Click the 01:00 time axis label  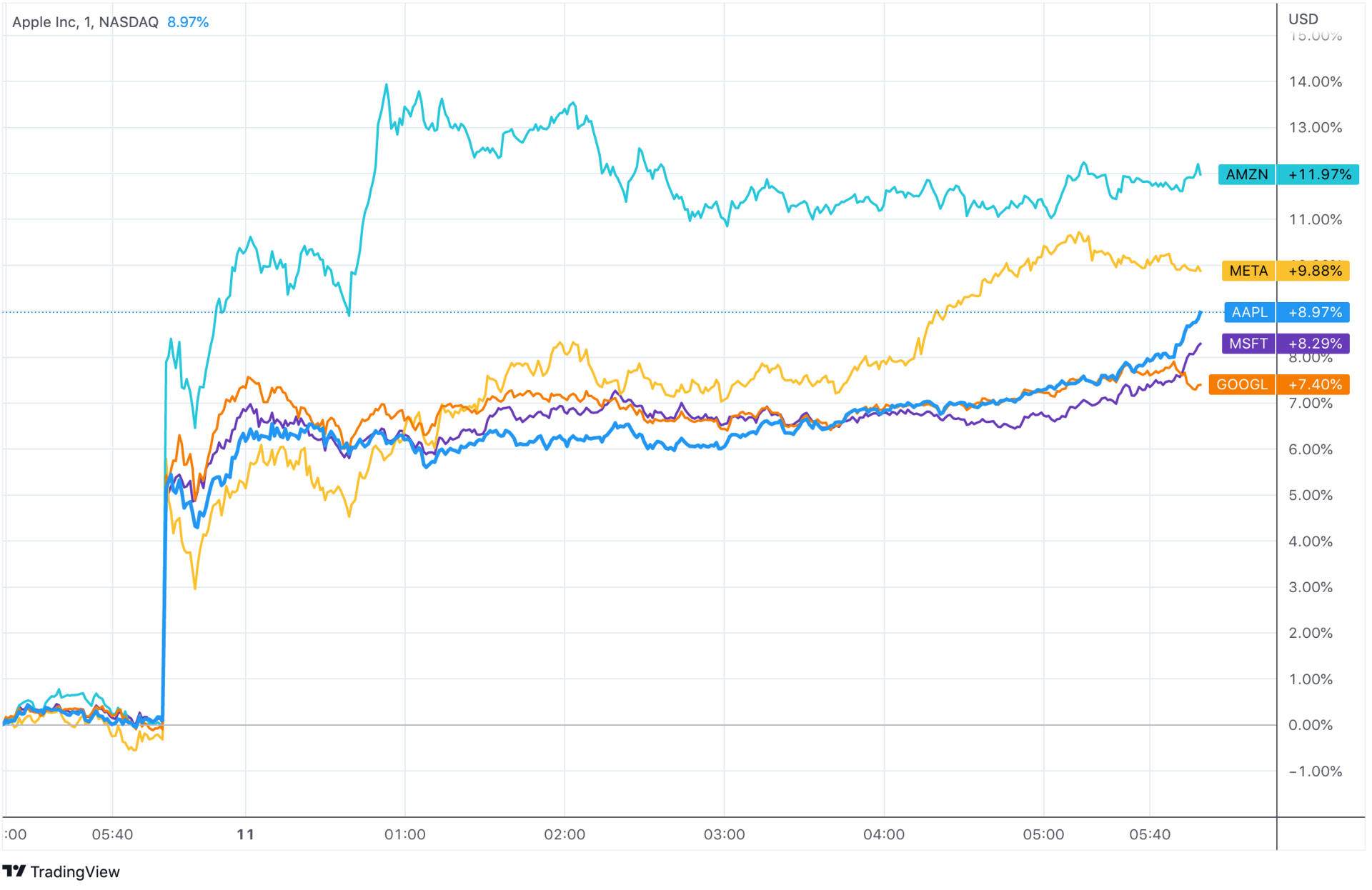tap(404, 834)
